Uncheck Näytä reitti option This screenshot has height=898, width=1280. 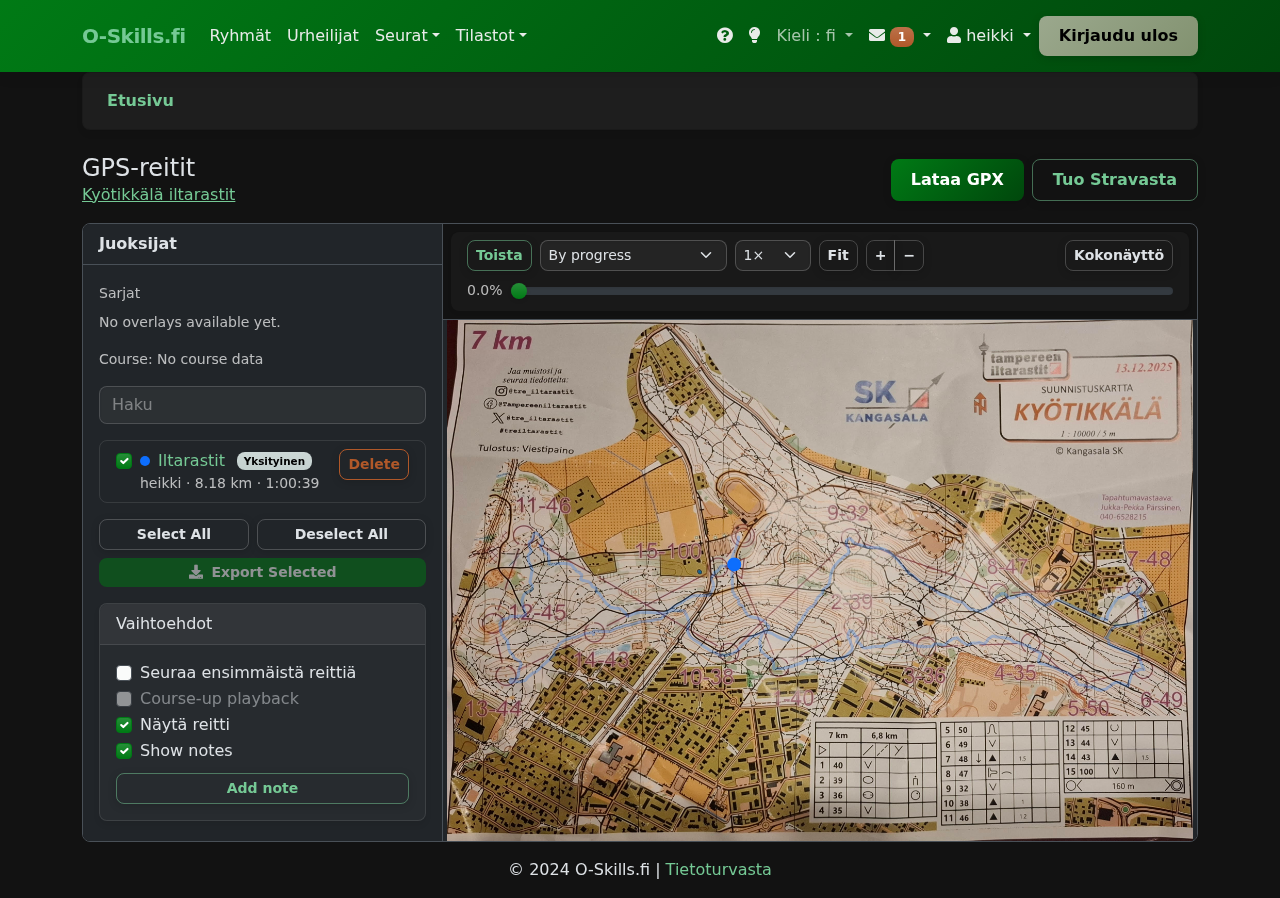coord(124,724)
